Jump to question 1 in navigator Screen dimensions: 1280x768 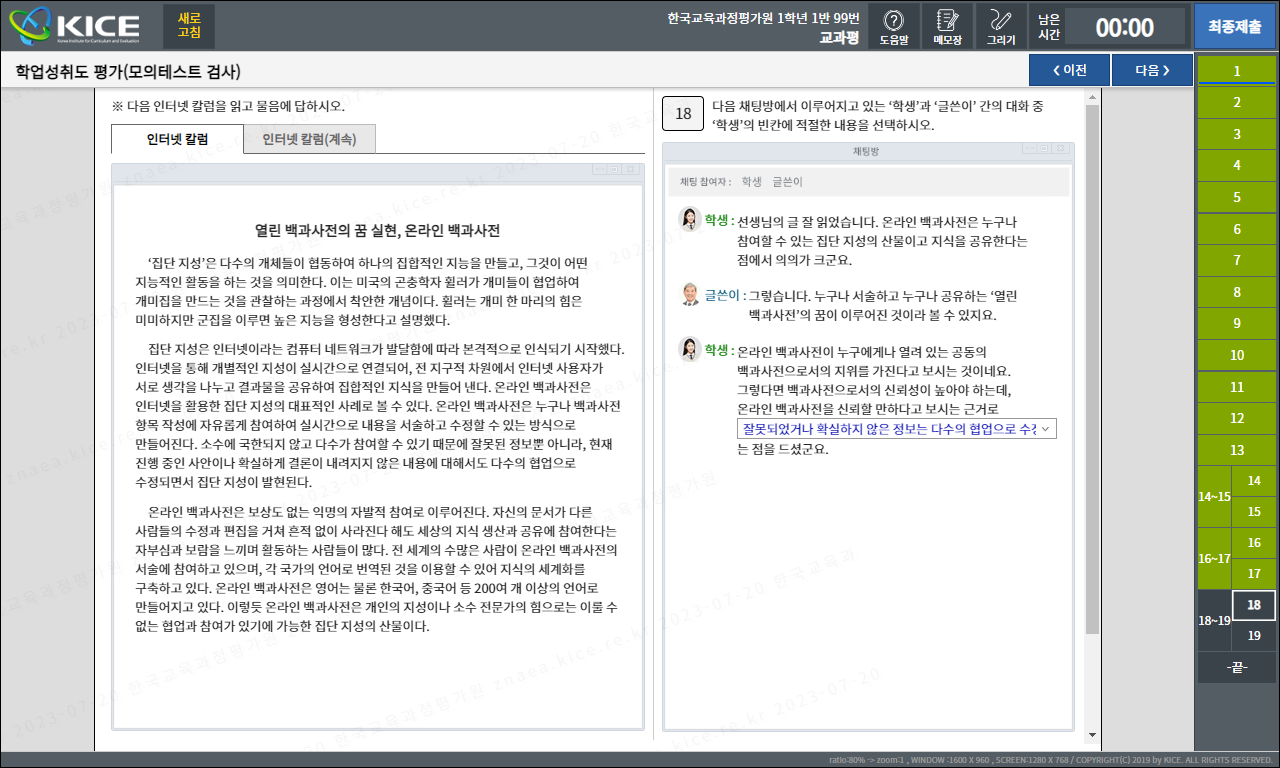(1237, 71)
